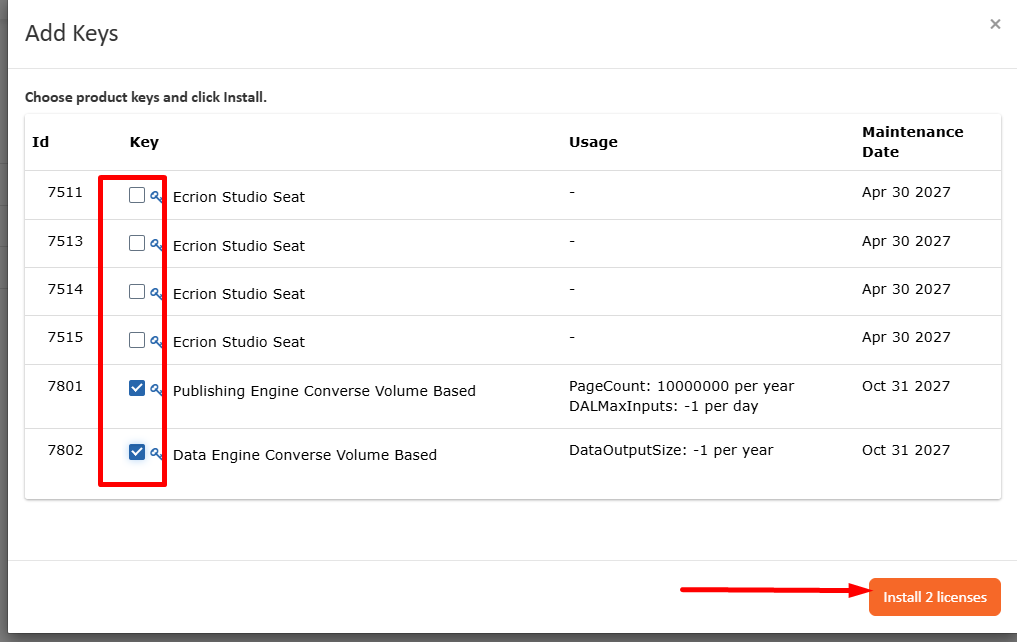1017x642 pixels.
Task: Click the key icon in row 7511
Action: pyautogui.click(x=156, y=196)
